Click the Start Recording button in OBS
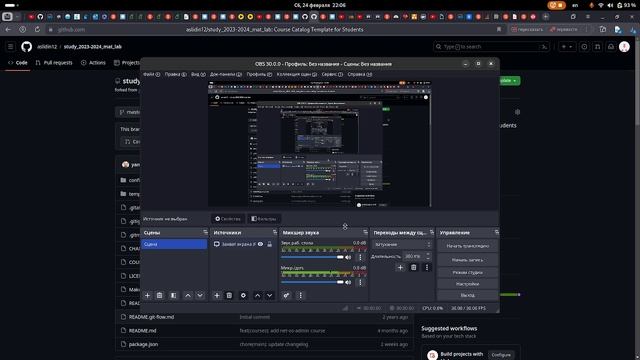Image resolution: width=640 pixels, height=360 pixels. pos(467,260)
